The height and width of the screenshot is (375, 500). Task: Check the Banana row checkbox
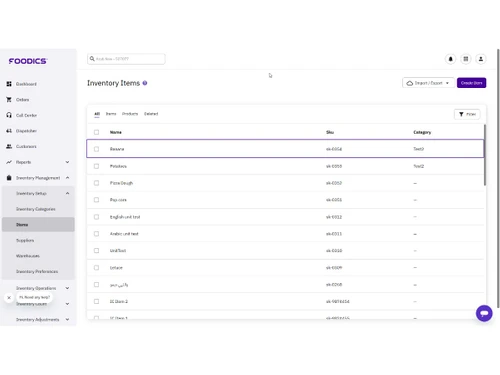pyautogui.click(x=96, y=149)
